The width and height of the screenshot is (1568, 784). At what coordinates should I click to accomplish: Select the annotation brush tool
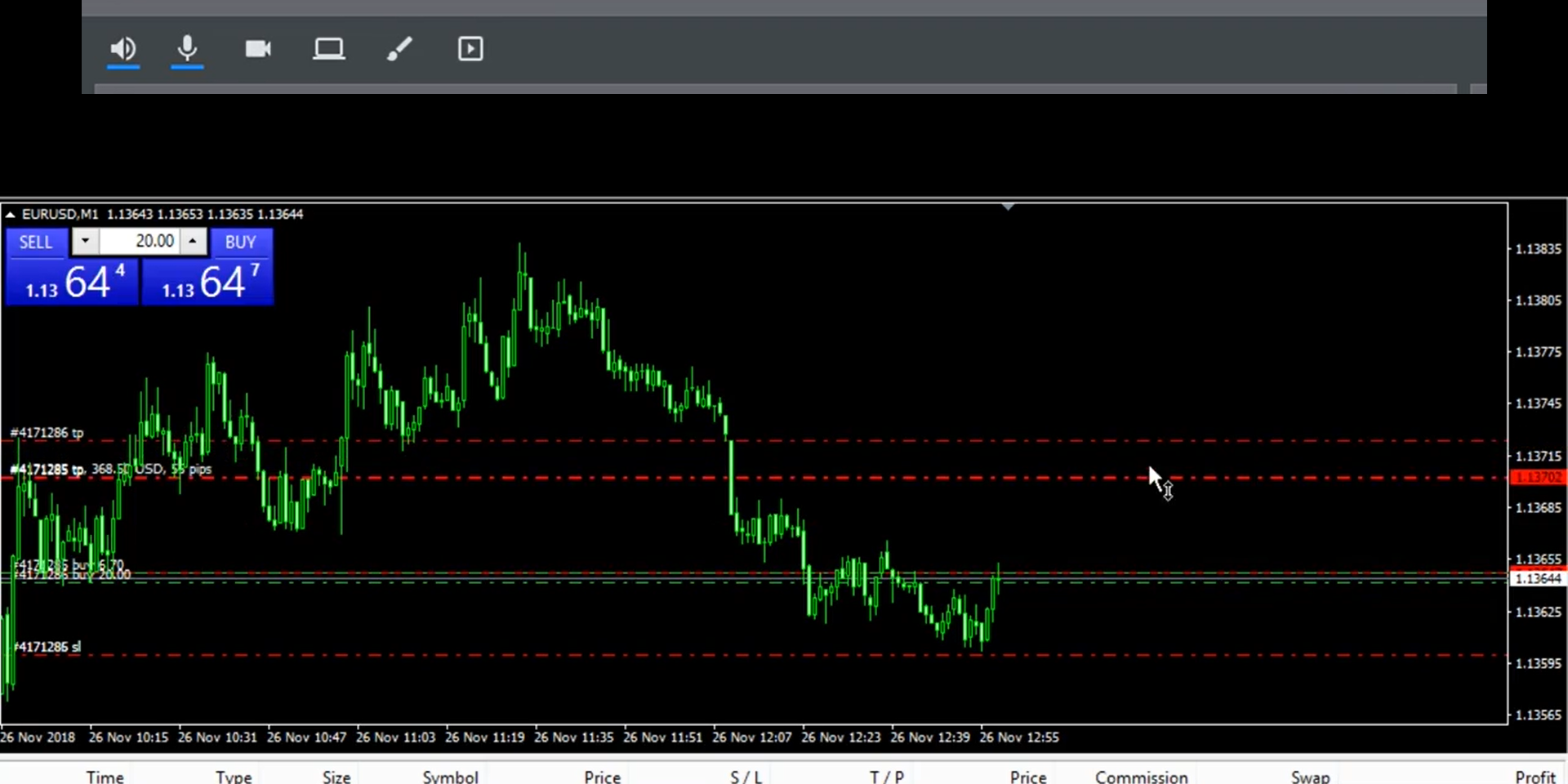tap(399, 49)
